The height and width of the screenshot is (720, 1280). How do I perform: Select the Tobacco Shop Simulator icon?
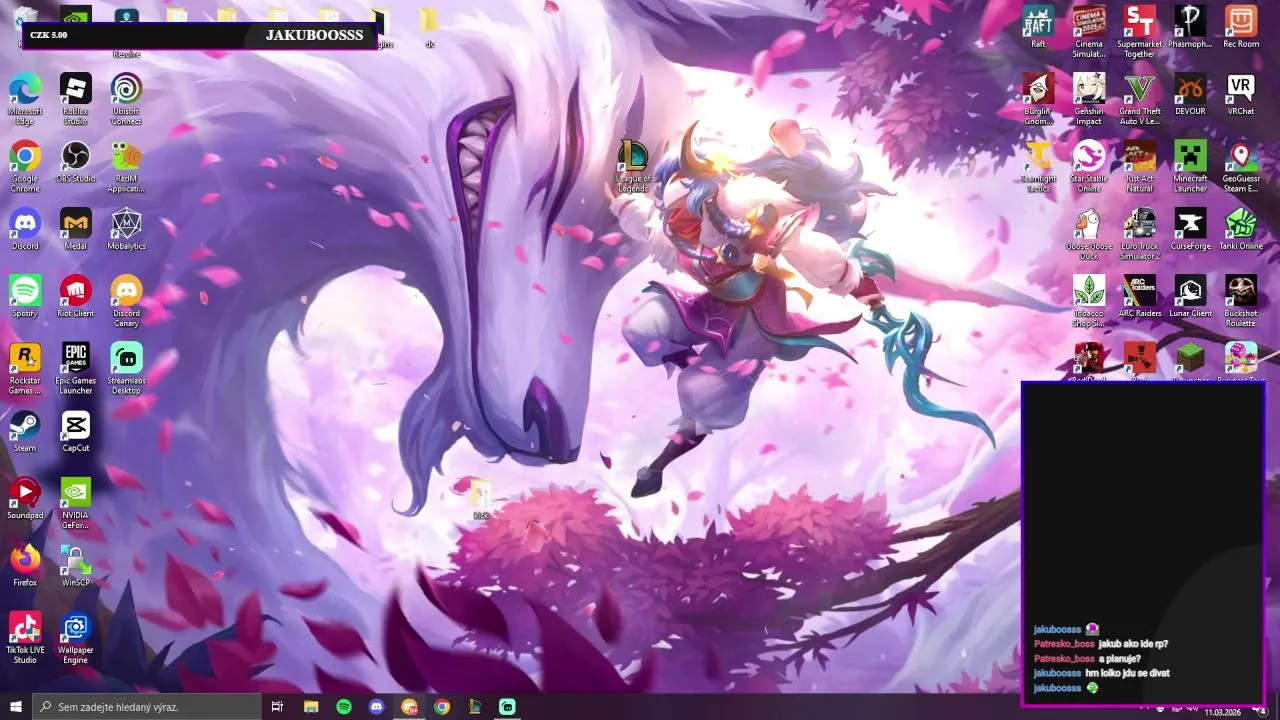(1089, 300)
